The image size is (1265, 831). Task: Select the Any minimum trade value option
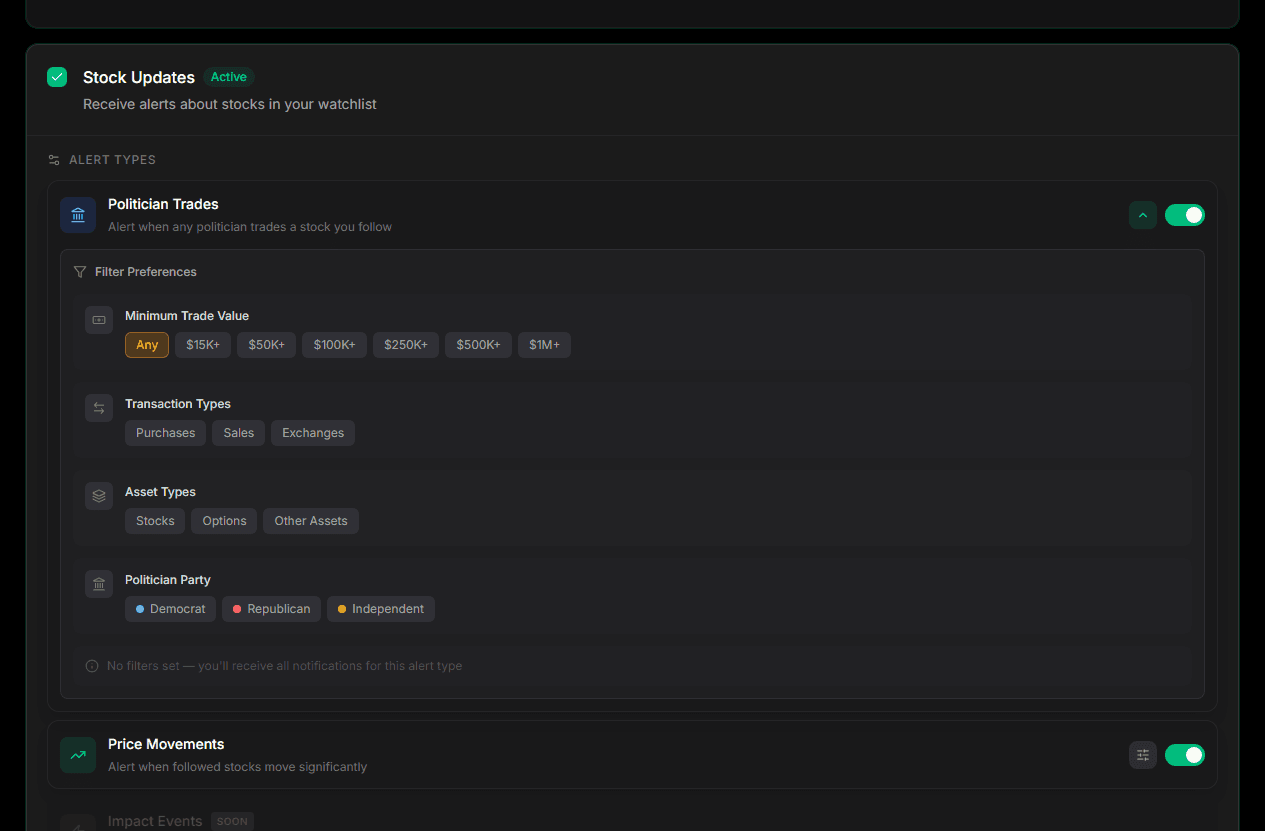(147, 345)
